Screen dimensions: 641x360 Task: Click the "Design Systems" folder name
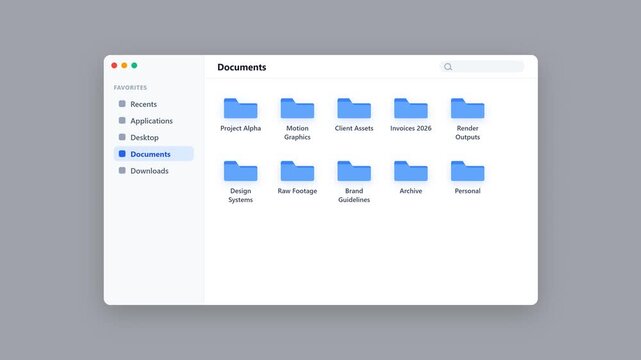point(240,195)
